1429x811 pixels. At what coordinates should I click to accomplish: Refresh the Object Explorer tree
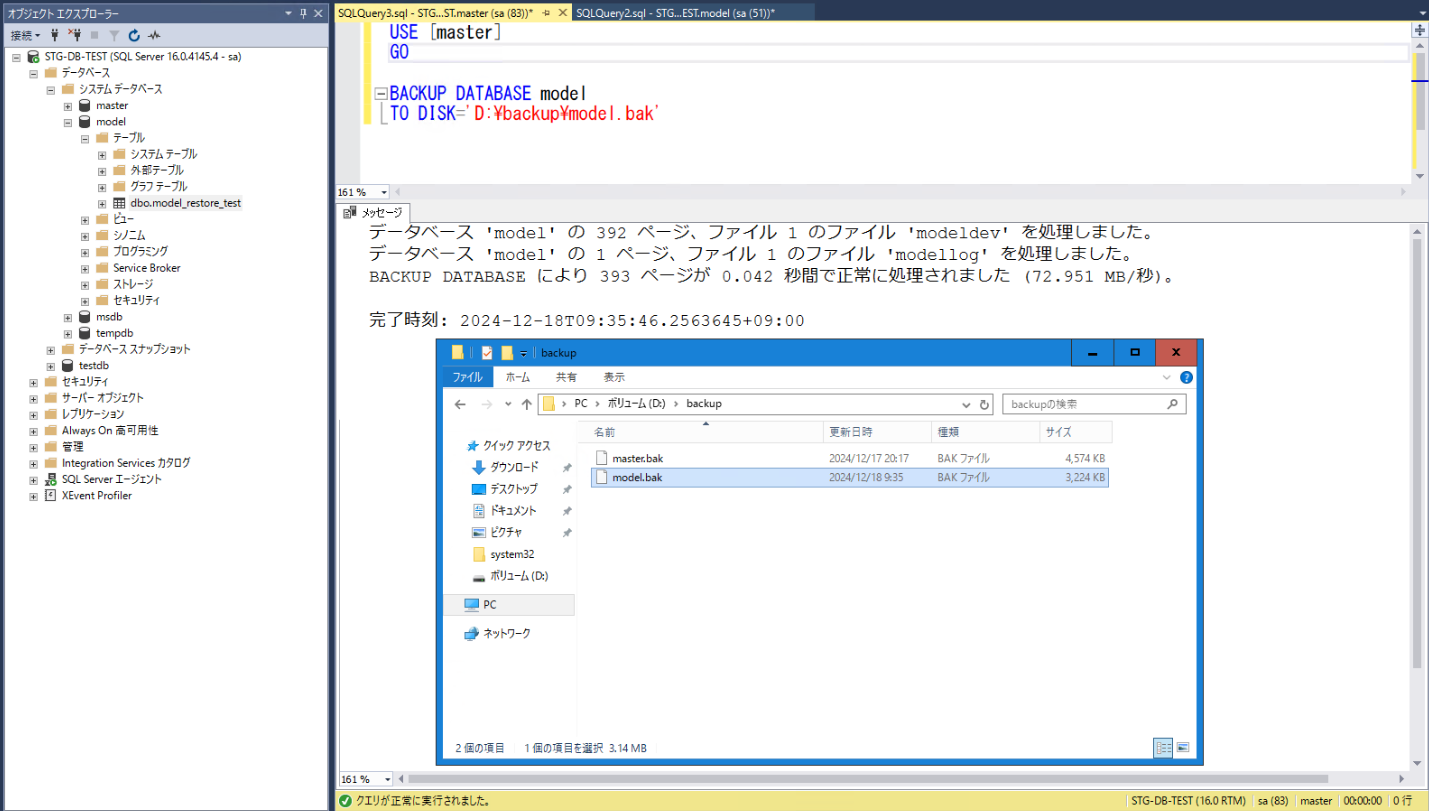coord(134,35)
